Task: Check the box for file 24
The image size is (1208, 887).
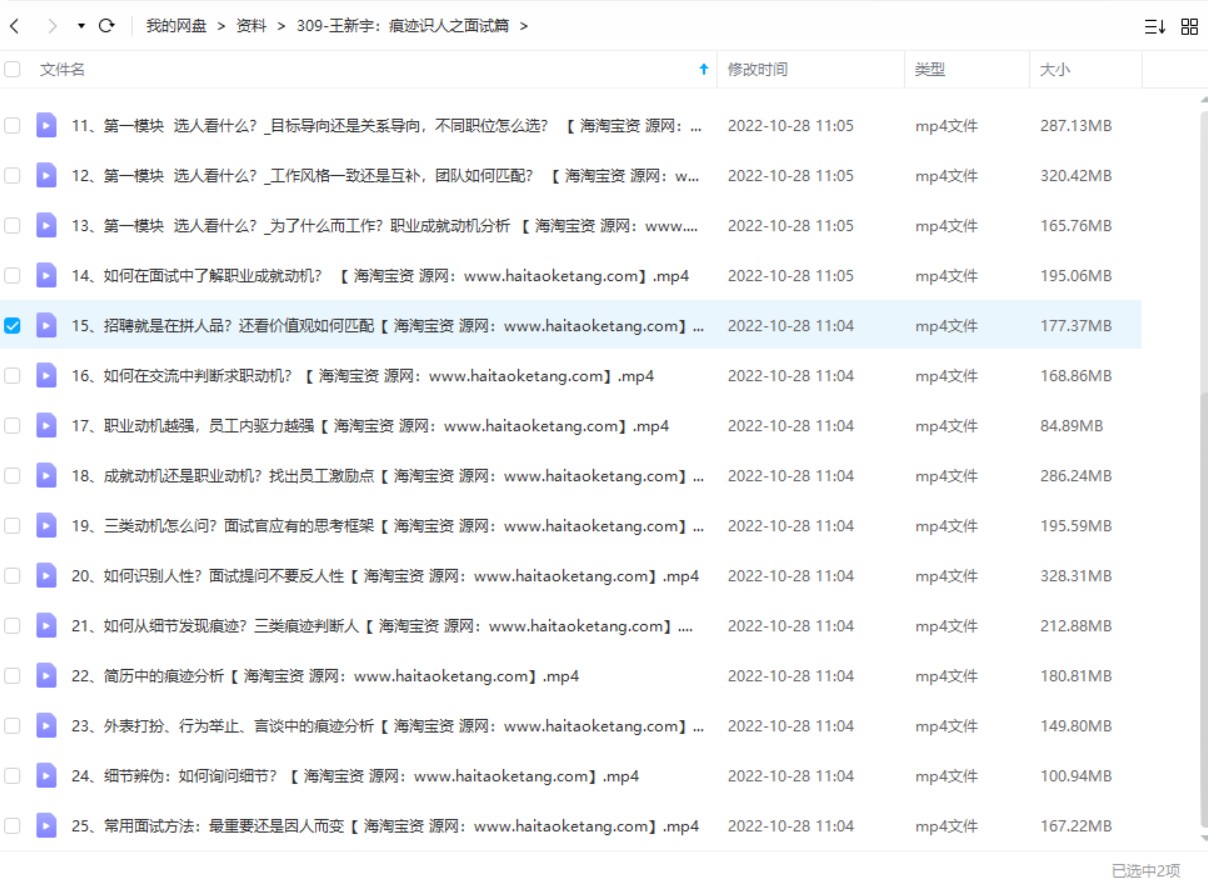Action: click(x=12, y=775)
